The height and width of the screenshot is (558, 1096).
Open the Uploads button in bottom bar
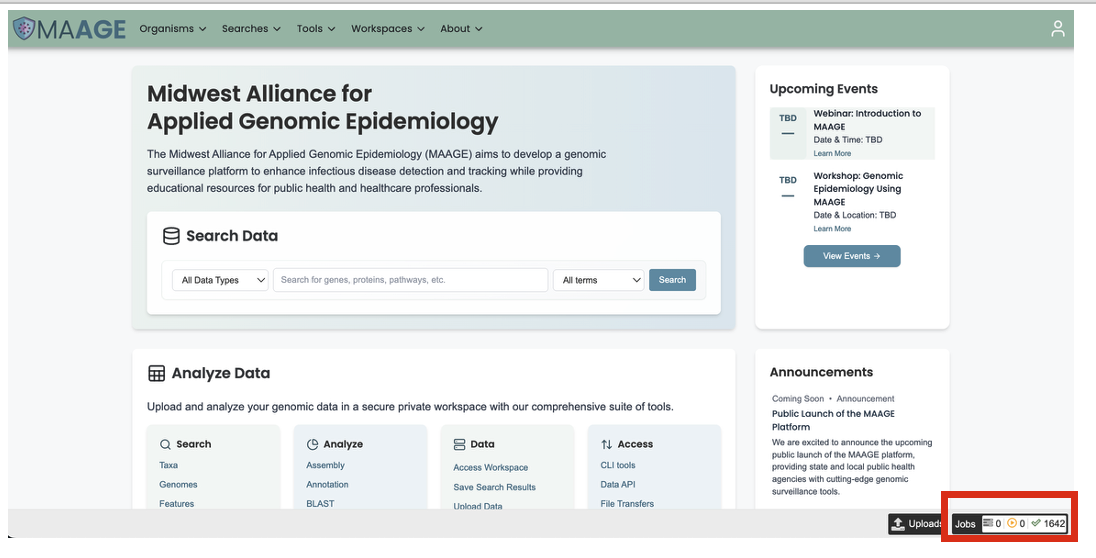pyautogui.click(x=916, y=524)
